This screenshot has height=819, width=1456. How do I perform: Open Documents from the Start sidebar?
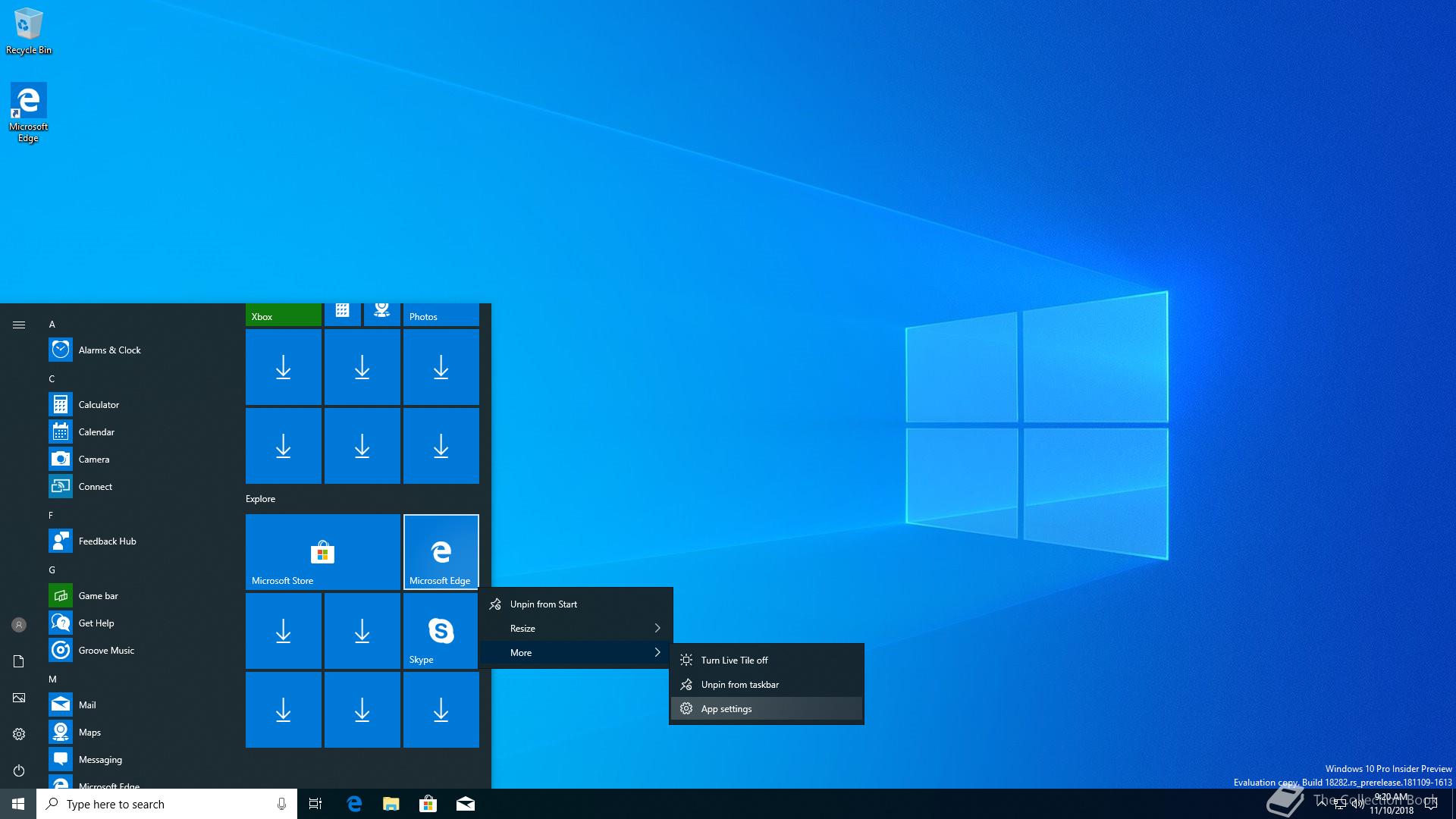[x=19, y=661]
